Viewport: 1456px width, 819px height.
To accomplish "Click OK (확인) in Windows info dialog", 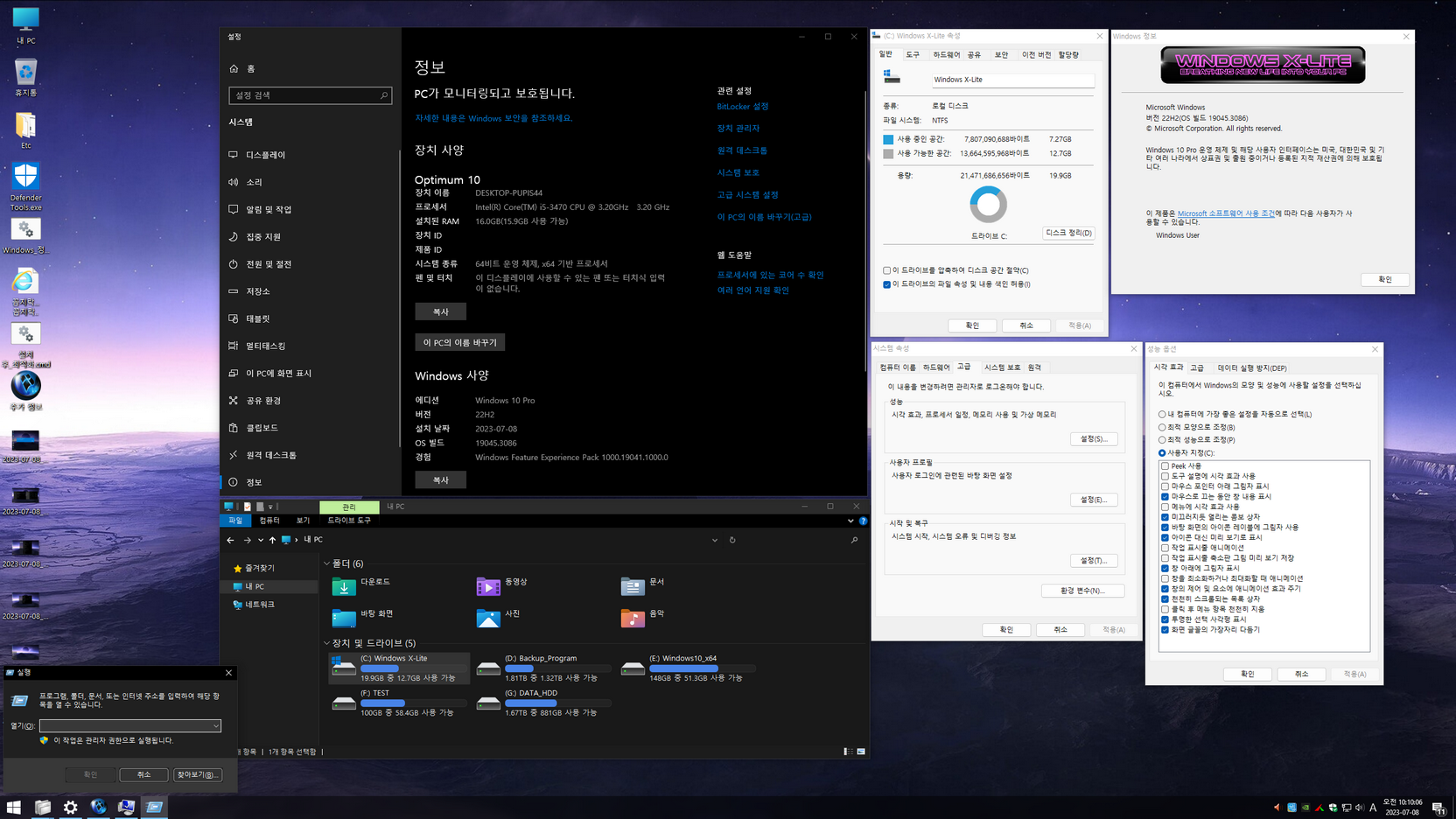I will coord(1385,280).
